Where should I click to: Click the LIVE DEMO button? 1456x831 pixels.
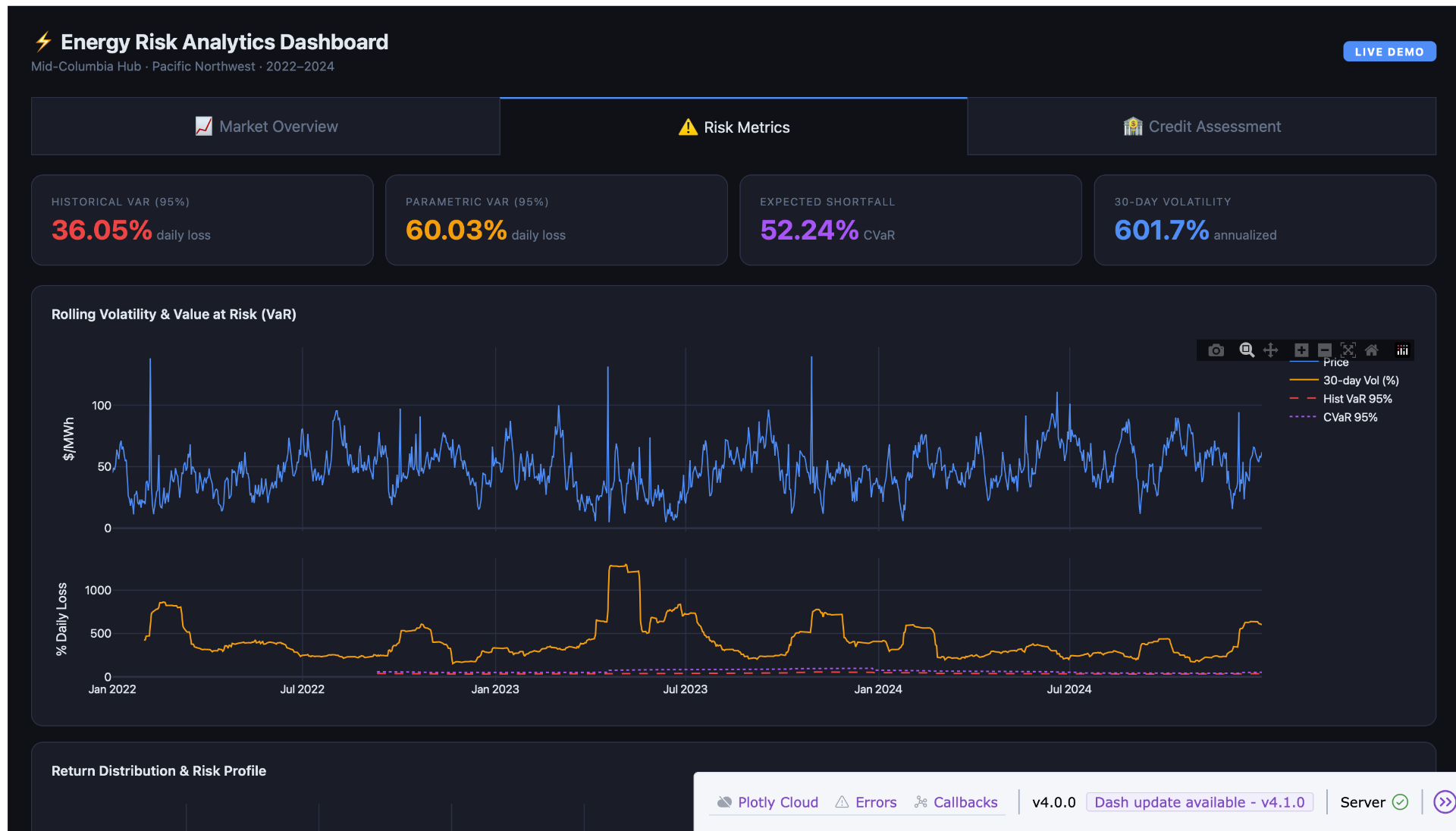coord(1389,51)
